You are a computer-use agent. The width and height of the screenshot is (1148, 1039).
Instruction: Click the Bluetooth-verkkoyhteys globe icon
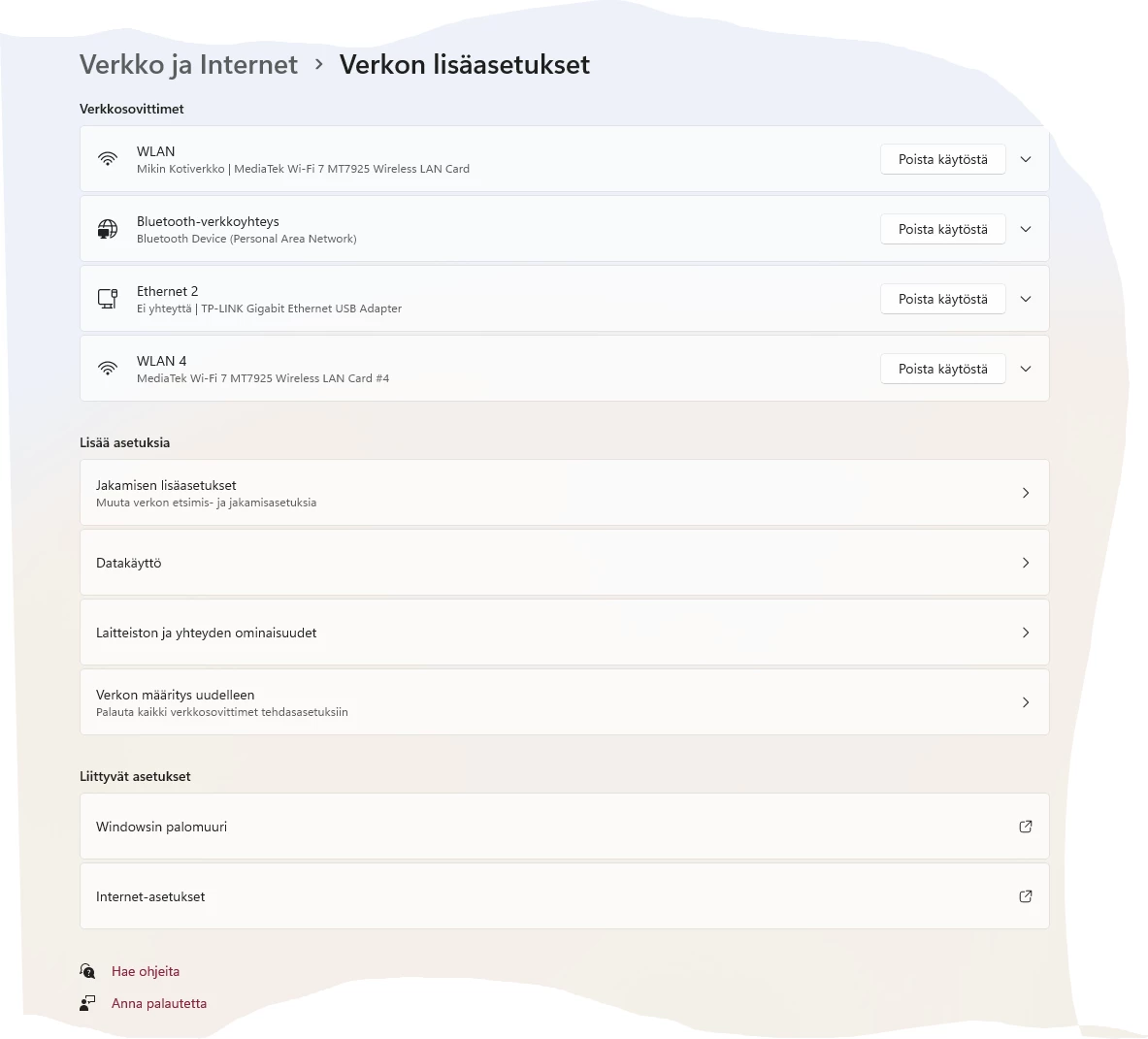coord(108,229)
